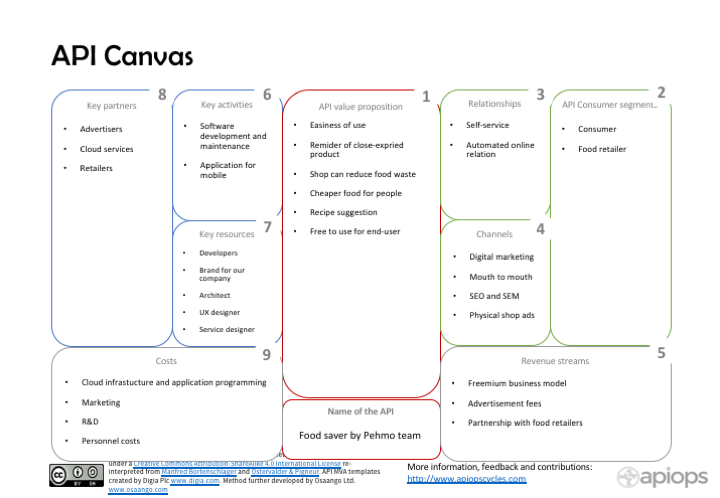Select the Key resources heading
The width and height of the screenshot is (720, 498).
click(x=226, y=234)
